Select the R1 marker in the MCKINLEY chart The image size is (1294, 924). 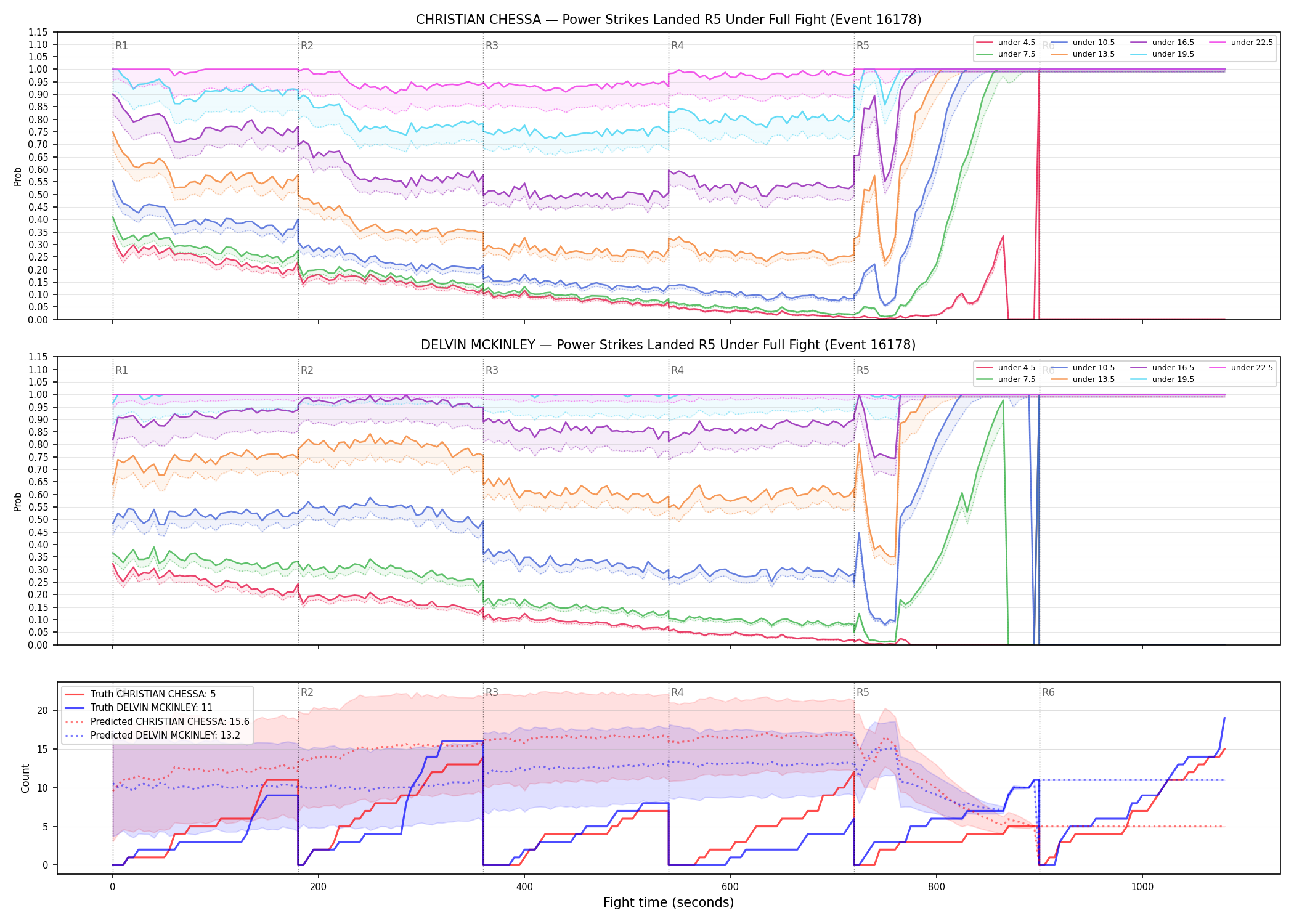(121, 370)
